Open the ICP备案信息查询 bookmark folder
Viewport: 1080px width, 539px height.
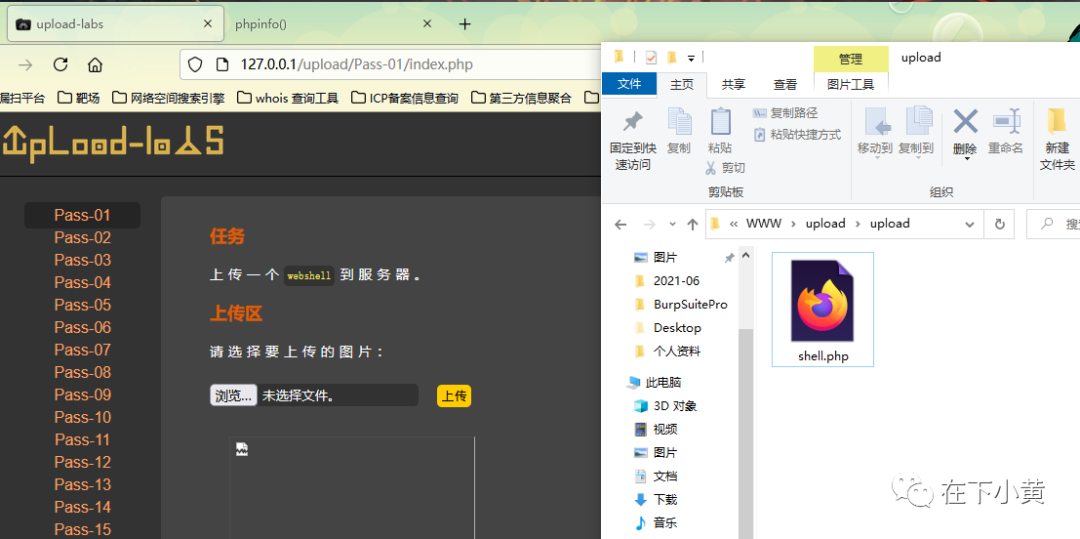click(404, 98)
